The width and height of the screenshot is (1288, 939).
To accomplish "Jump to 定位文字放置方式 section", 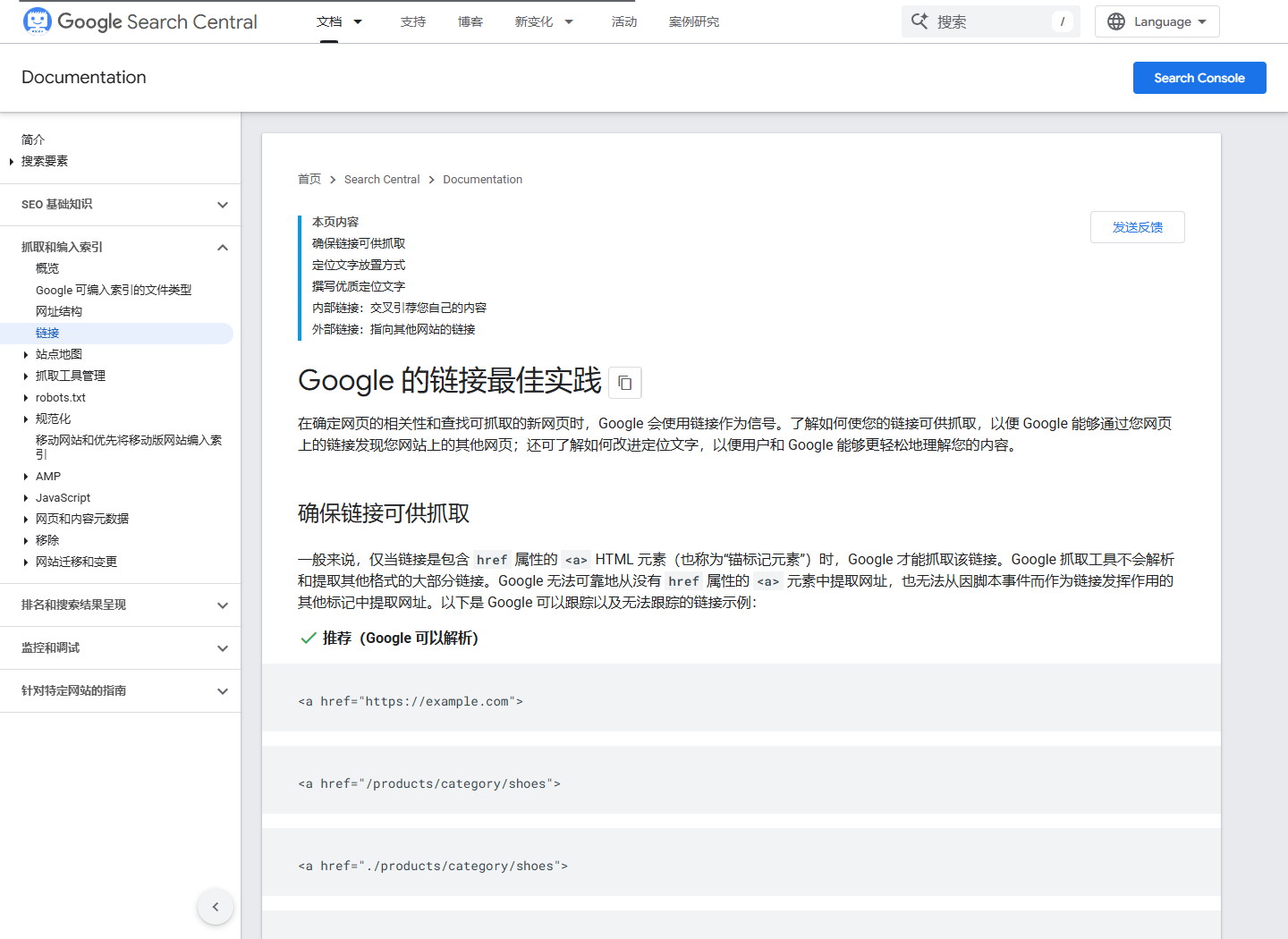I will coord(359,265).
